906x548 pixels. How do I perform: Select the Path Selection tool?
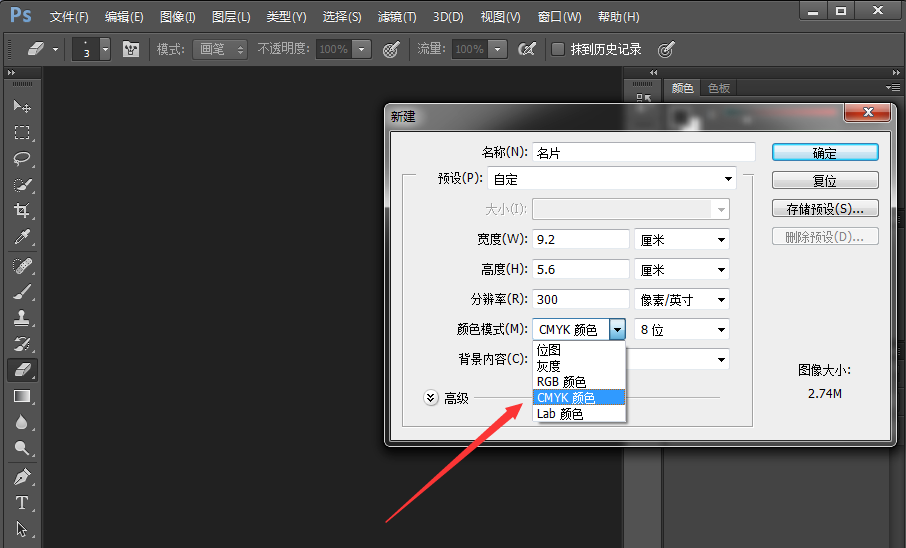click(22, 529)
